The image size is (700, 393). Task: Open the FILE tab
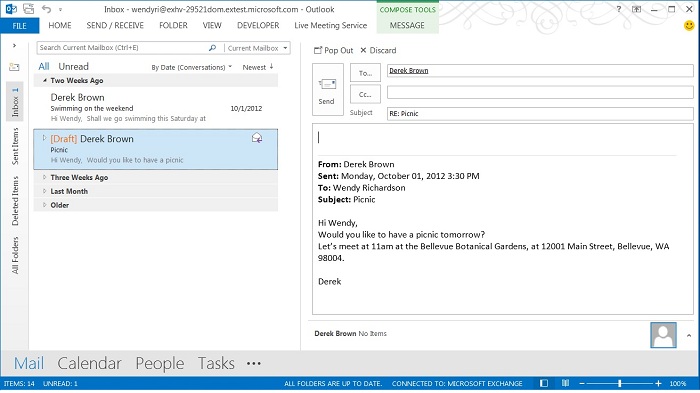[x=19, y=26]
